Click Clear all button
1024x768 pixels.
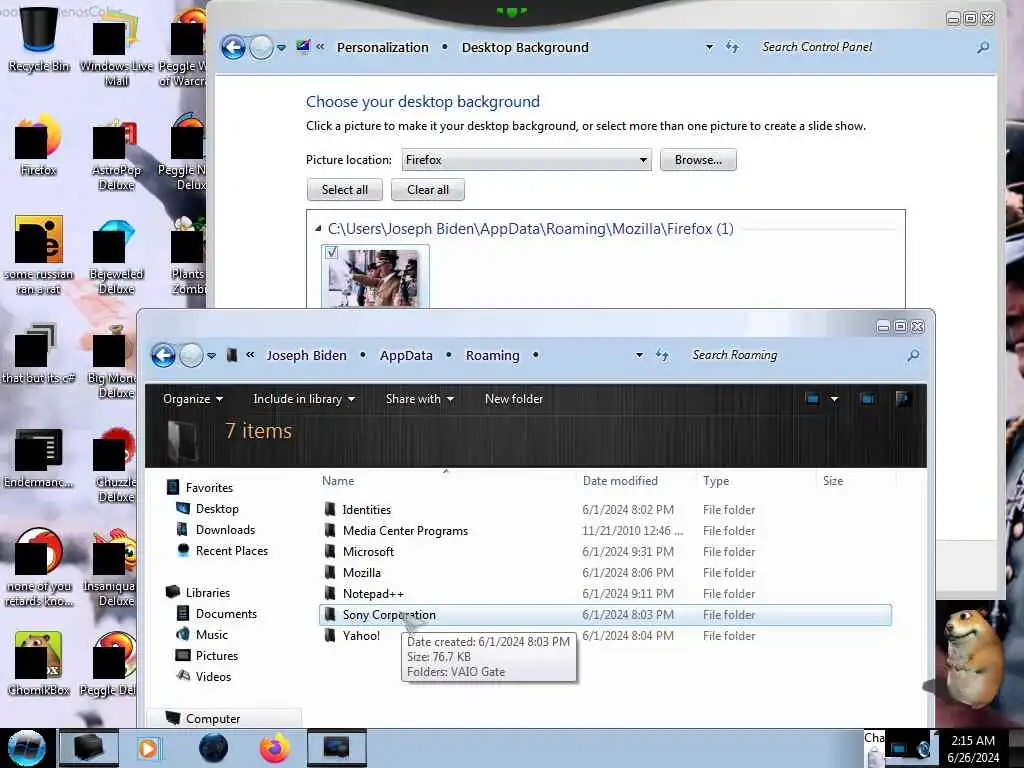pyautogui.click(x=428, y=190)
